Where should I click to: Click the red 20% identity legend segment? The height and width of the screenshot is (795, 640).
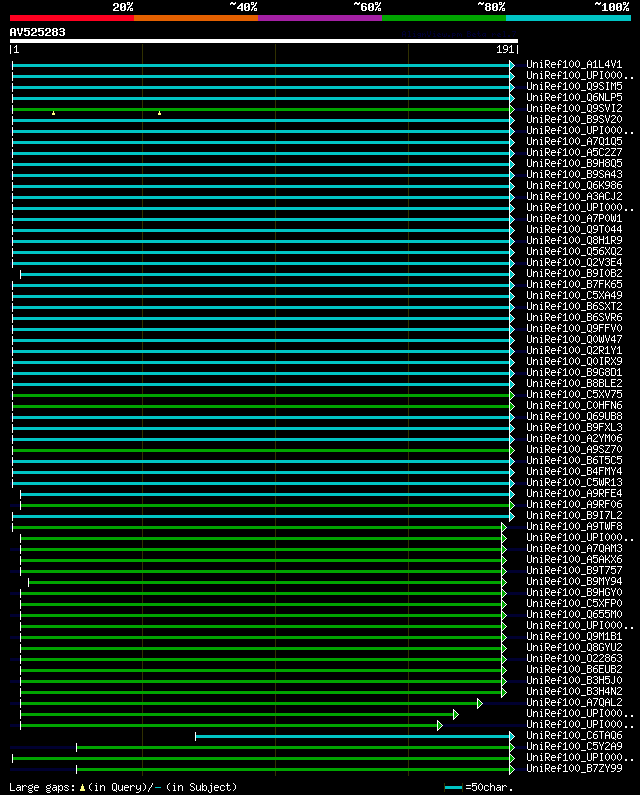[71, 18]
